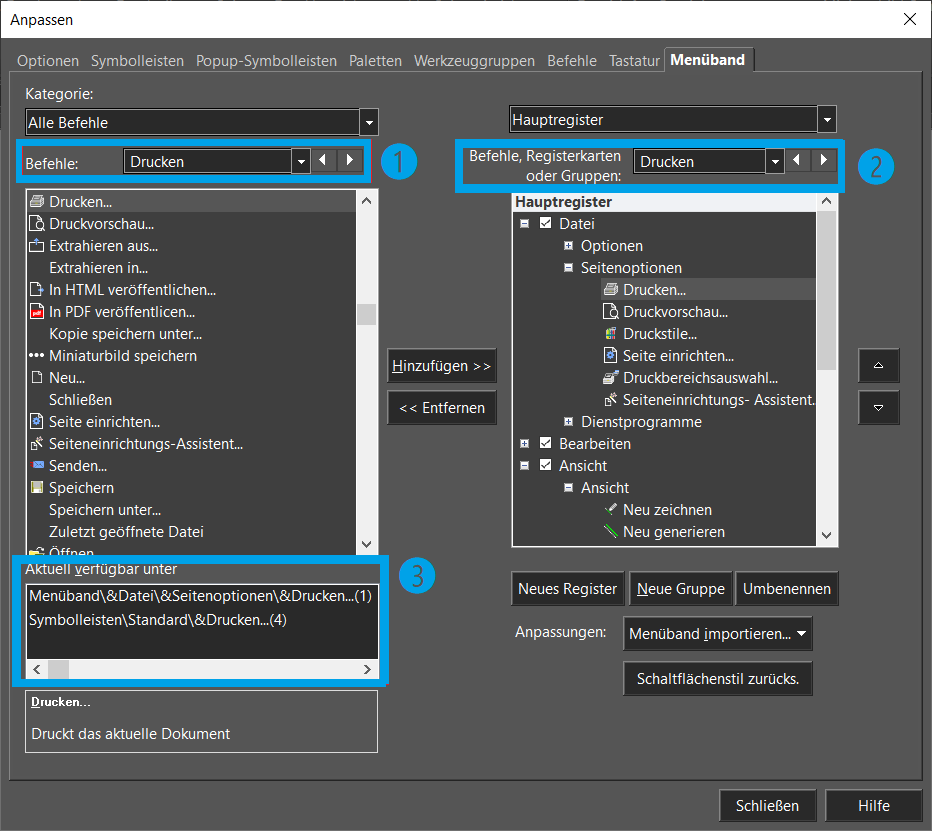
Task: Click the Umbenennen button
Action: click(x=786, y=588)
